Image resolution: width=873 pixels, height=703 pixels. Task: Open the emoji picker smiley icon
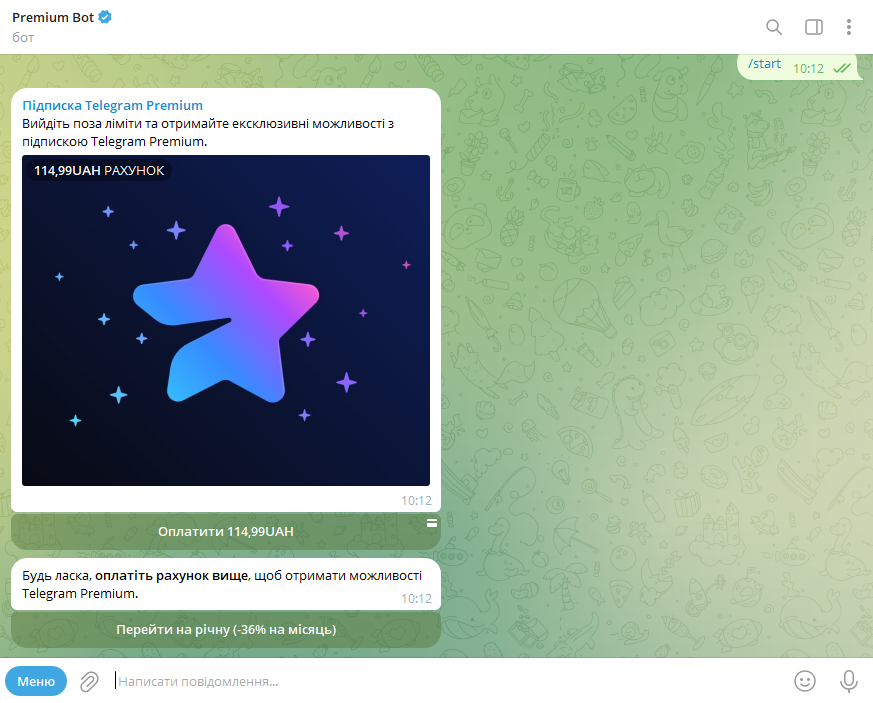[805, 681]
